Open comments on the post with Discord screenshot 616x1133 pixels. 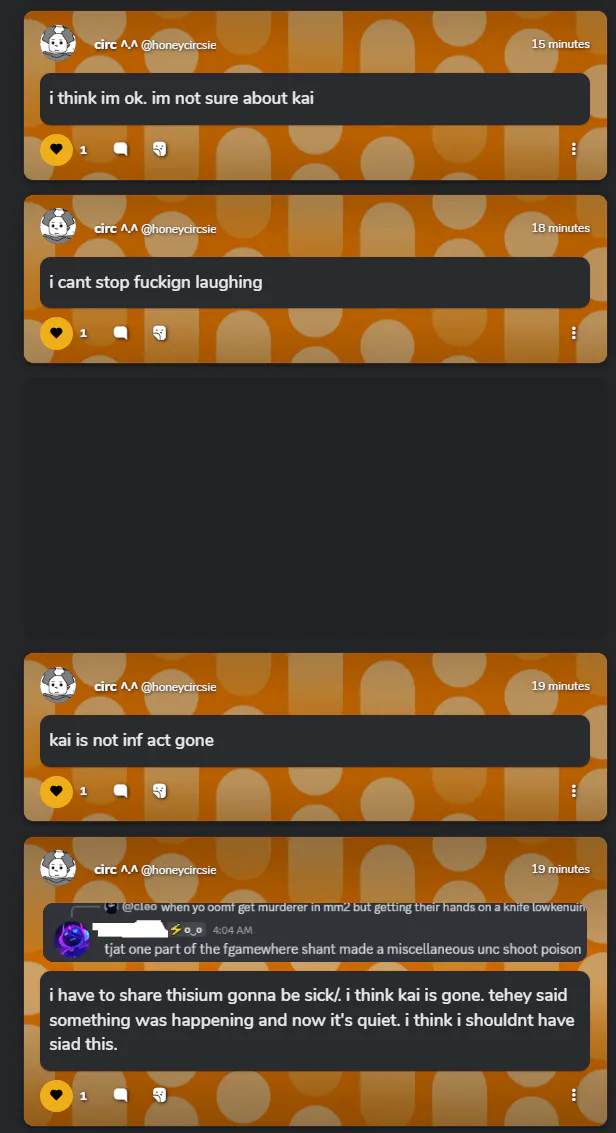click(121, 1095)
